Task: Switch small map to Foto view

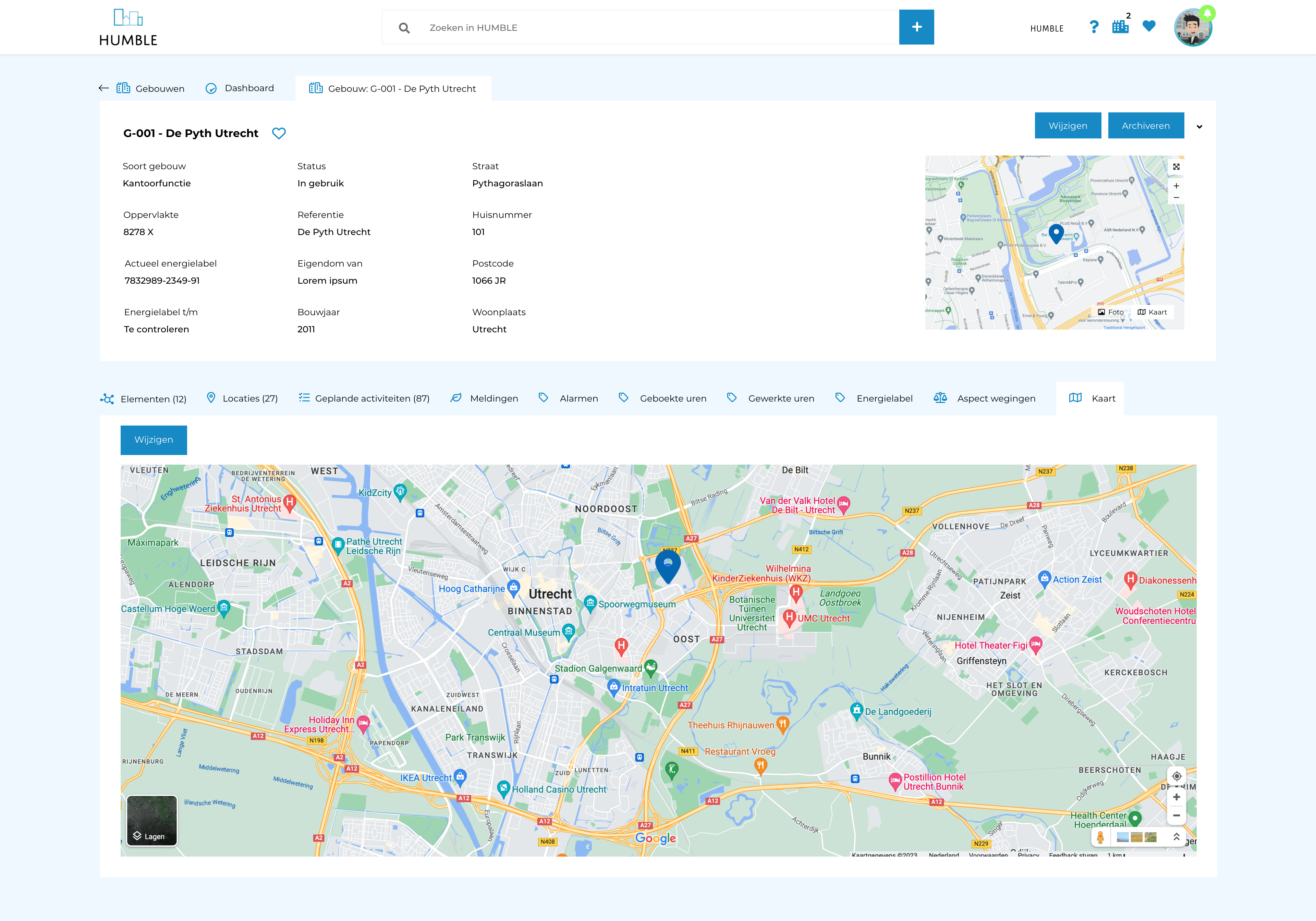Action: click(1110, 312)
